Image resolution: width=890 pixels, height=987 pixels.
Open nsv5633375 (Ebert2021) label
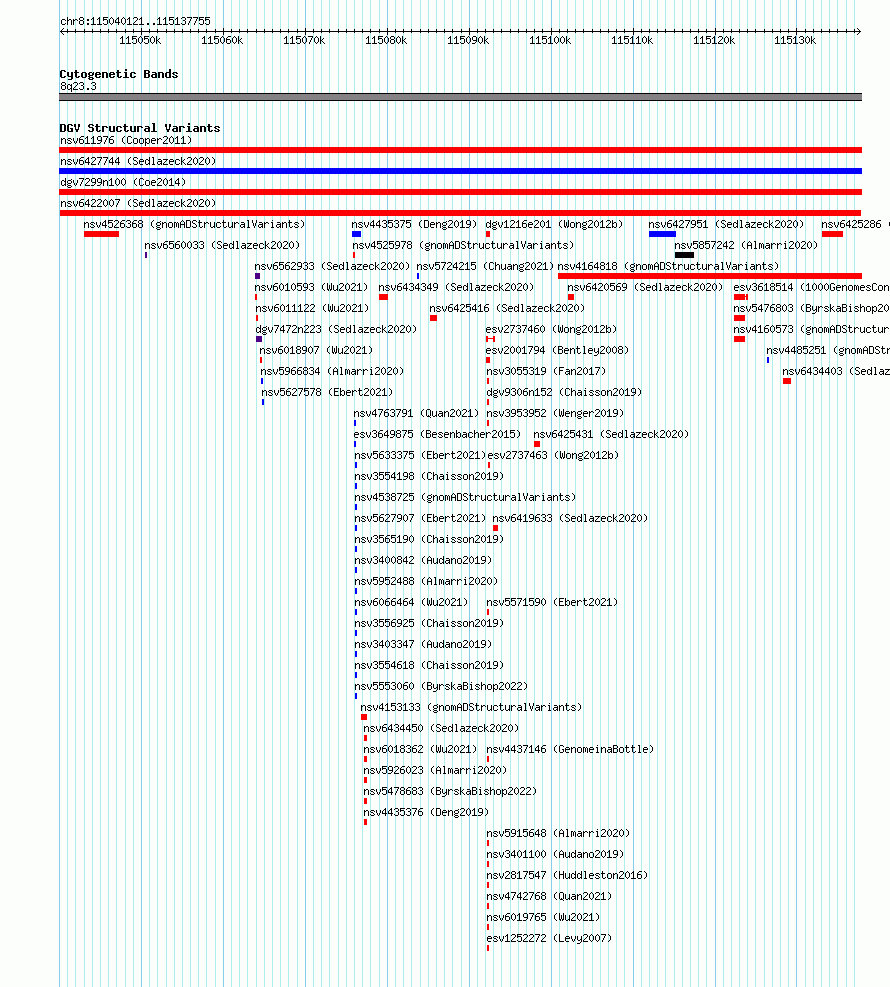(x=420, y=455)
